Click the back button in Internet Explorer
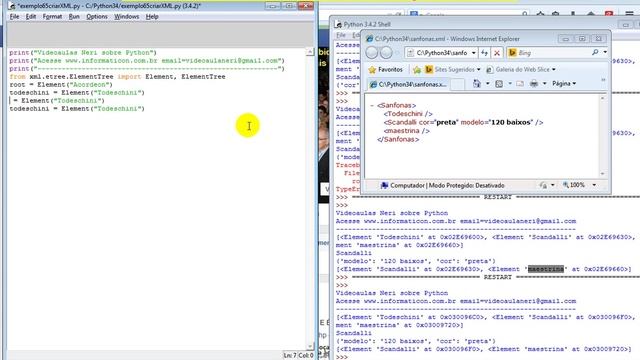 tap(372, 53)
